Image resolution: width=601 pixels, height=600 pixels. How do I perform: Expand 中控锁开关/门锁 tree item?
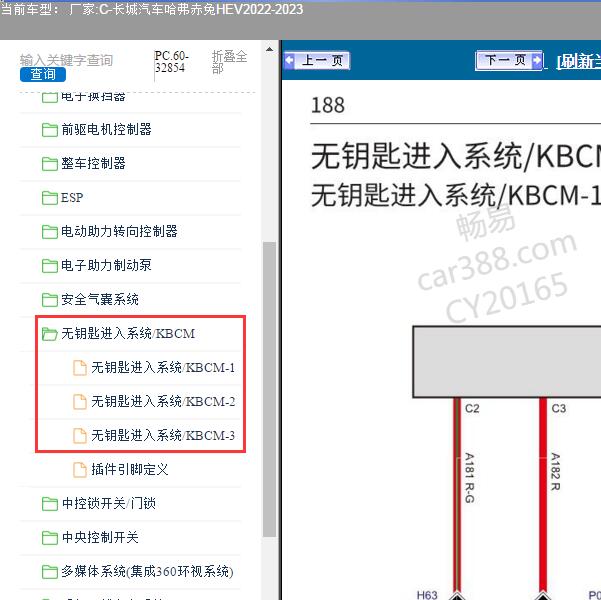[109, 503]
